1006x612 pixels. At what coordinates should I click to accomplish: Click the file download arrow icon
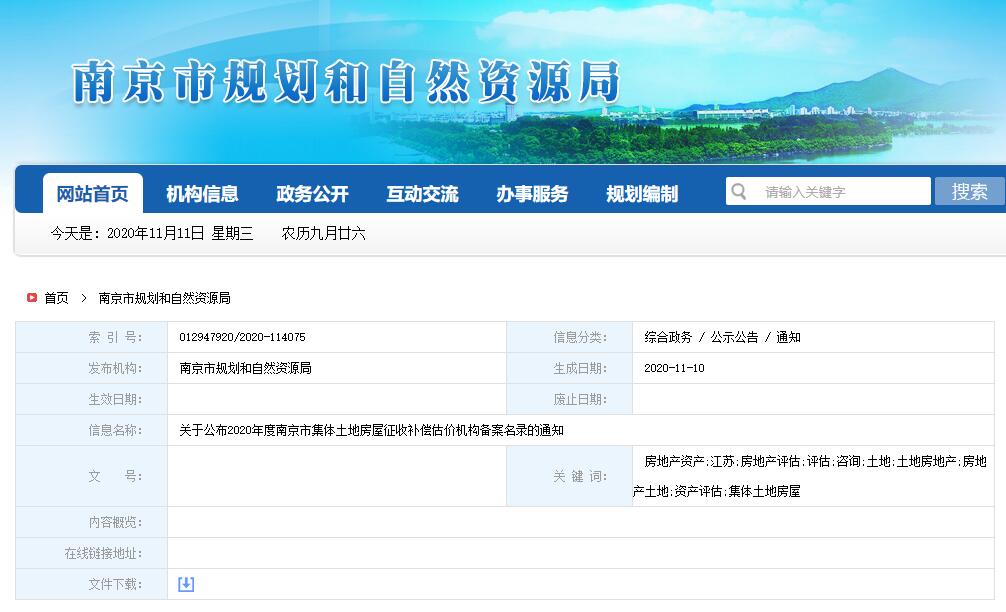coord(186,584)
